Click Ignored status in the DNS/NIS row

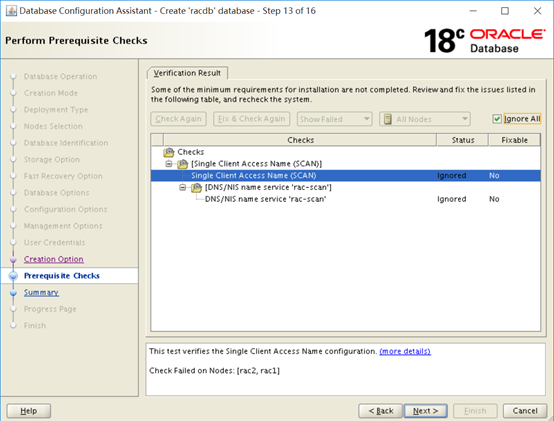(x=452, y=199)
